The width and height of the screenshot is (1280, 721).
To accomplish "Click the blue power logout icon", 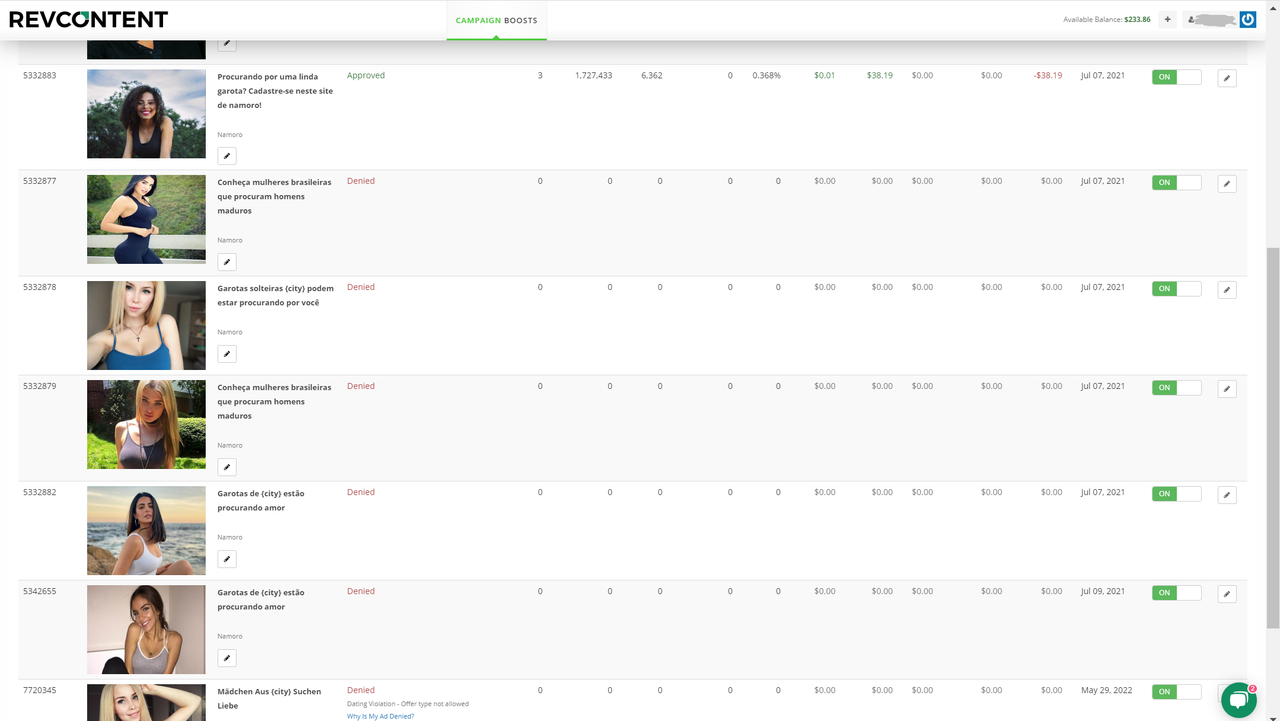I will pos(1247,19).
